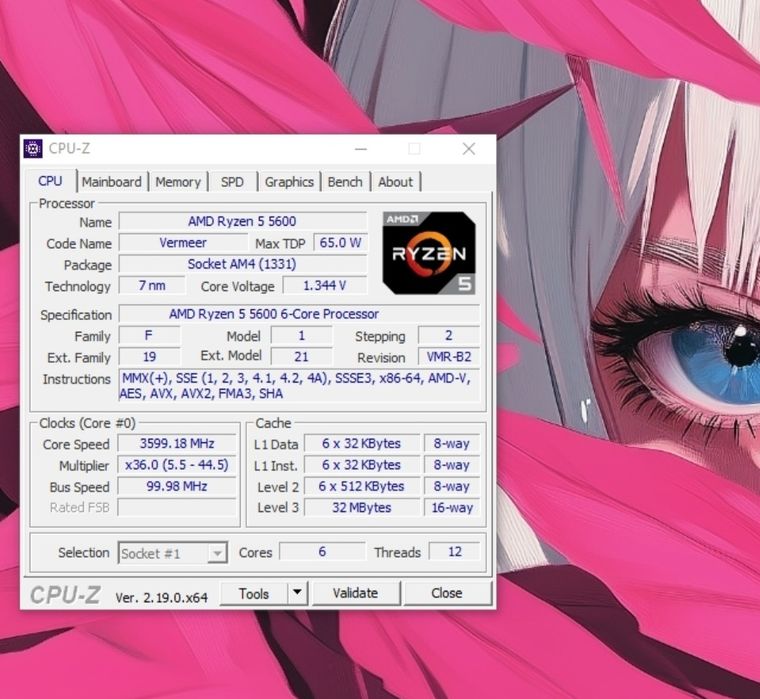
Task: Click the Technology value 7 nm
Action: [152, 286]
